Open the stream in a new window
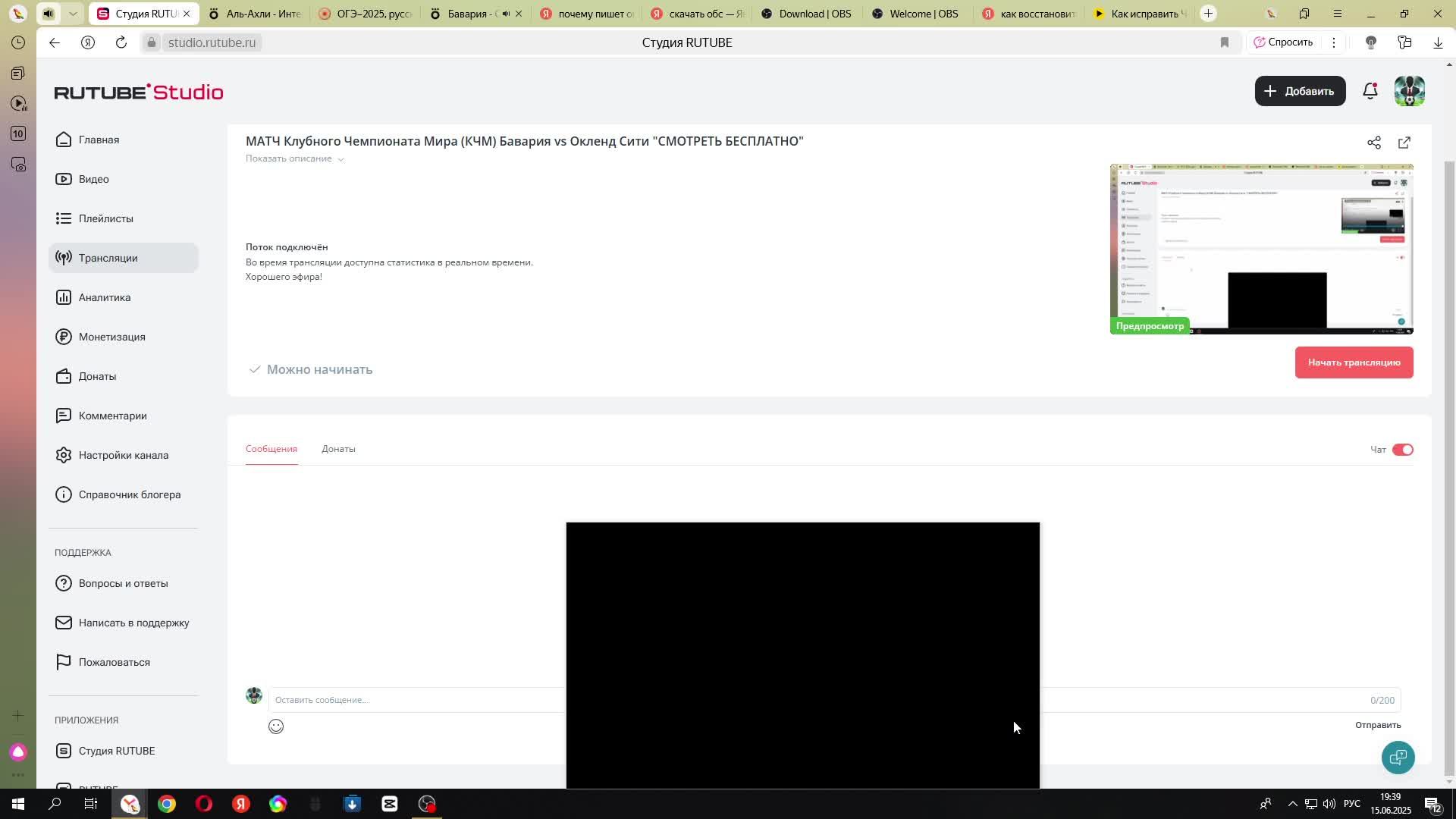Viewport: 1456px width, 819px height. click(1404, 143)
